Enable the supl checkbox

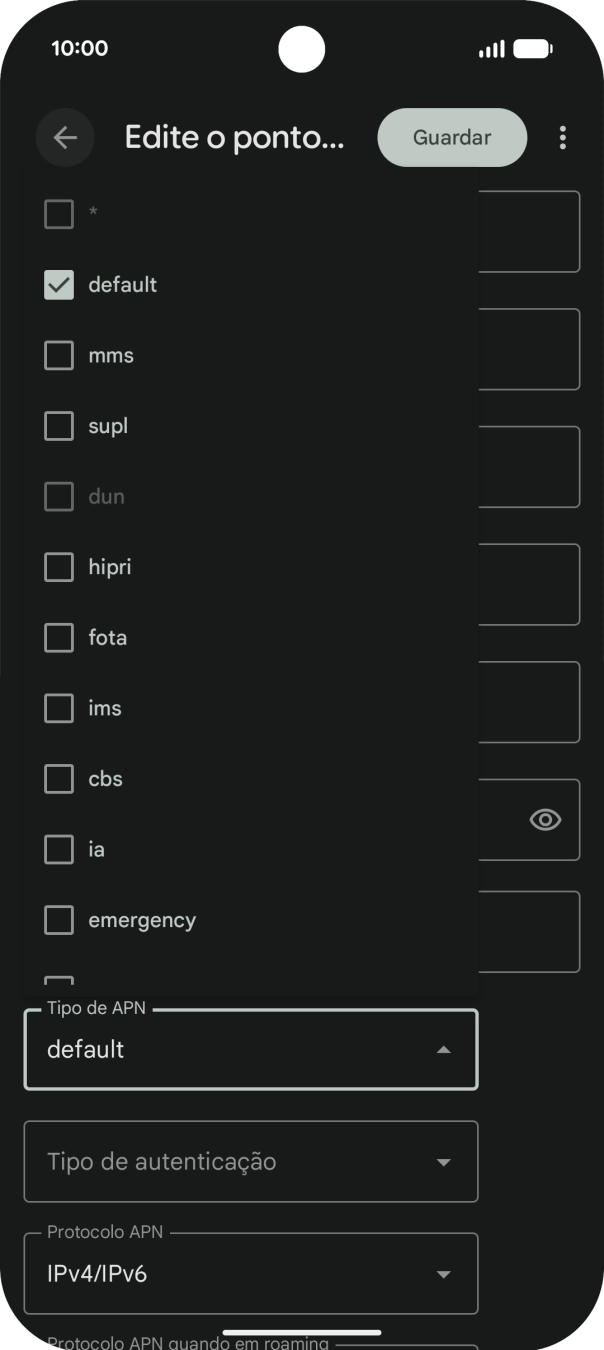pyautogui.click(x=59, y=426)
